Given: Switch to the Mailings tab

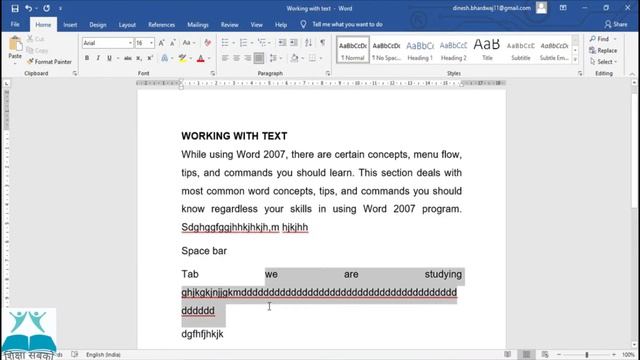Looking at the screenshot, I should pyautogui.click(x=198, y=25).
